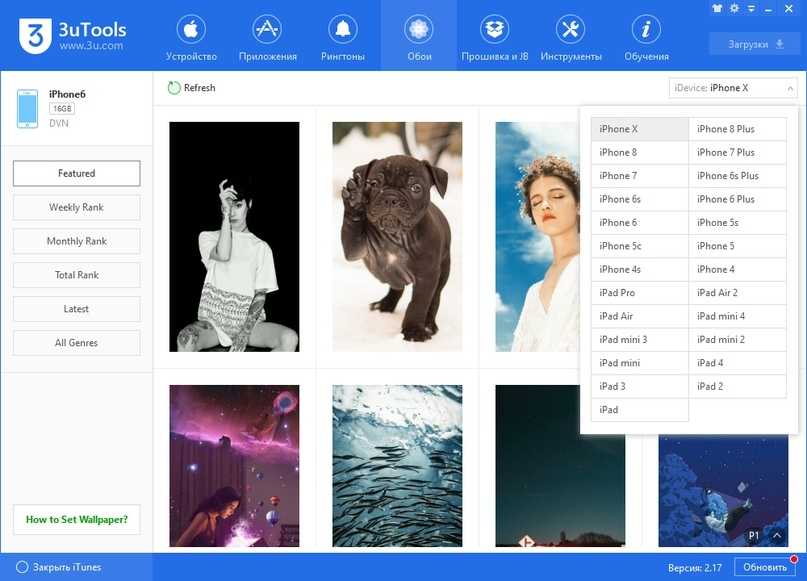
Task: Open the Прошивка и JB section
Action: point(494,38)
